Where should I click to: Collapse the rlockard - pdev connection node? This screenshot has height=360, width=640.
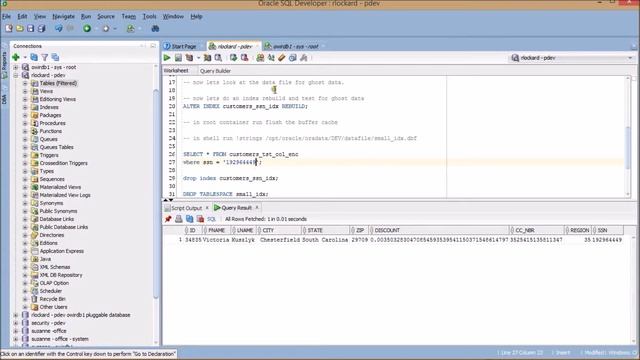[x=16, y=75]
